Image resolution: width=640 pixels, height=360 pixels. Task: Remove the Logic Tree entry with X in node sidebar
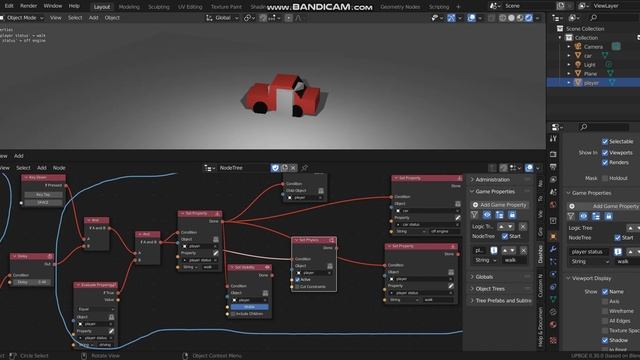tap(523, 227)
